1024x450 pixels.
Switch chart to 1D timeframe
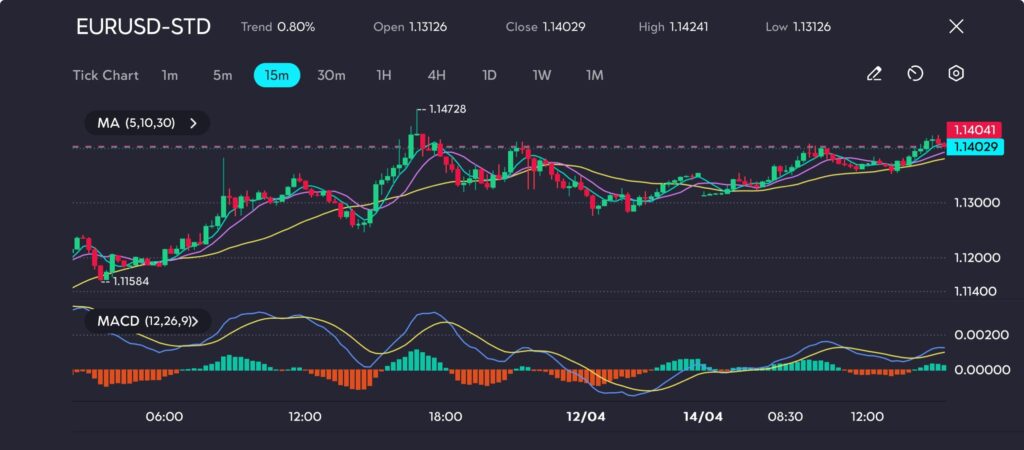[489, 75]
